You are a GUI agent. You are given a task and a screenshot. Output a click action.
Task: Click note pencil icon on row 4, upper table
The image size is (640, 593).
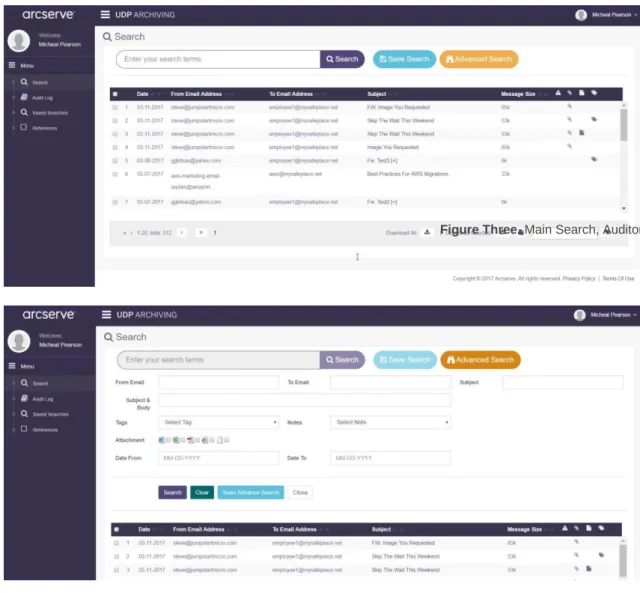point(569,146)
